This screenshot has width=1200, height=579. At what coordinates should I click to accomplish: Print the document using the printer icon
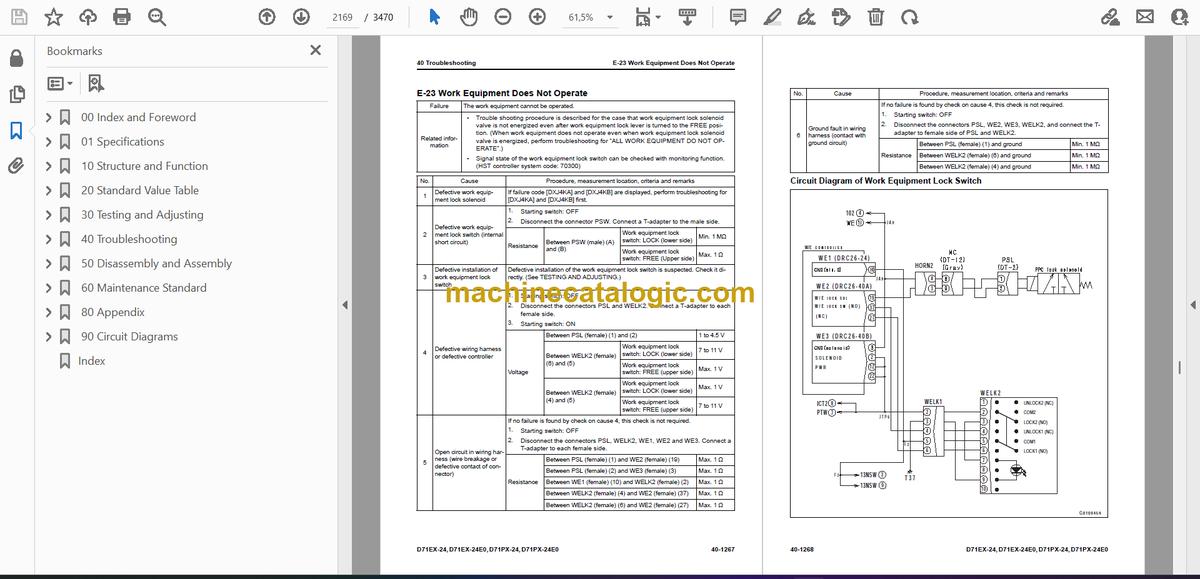tap(121, 17)
